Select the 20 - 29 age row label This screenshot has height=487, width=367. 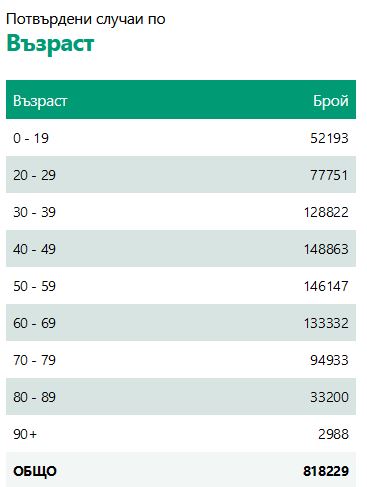tap(34, 175)
